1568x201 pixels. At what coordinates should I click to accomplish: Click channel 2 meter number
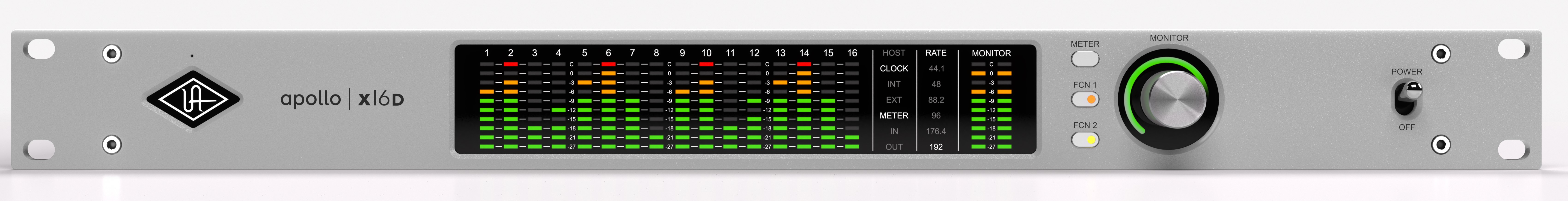click(x=511, y=53)
